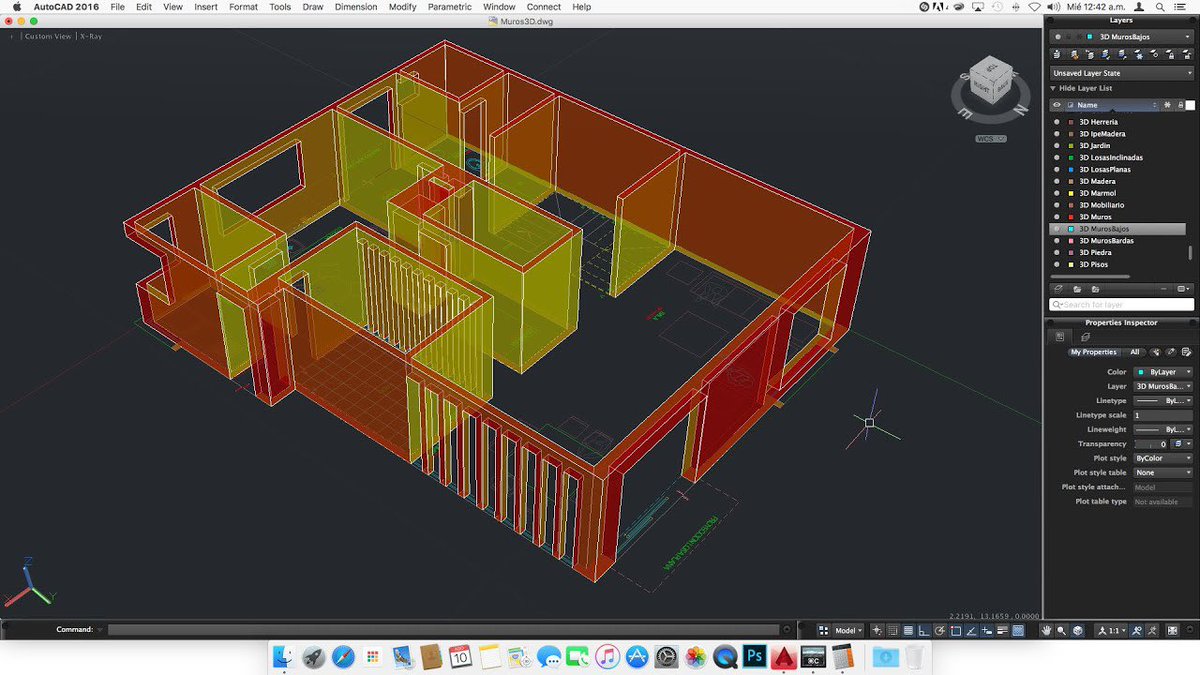Toggle polar tracking in status bar

pyautogui.click(x=939, y=630)
